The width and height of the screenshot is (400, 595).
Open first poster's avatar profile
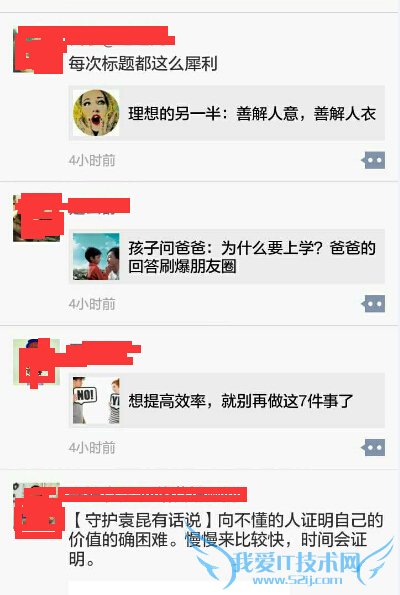tap(37, 50)
